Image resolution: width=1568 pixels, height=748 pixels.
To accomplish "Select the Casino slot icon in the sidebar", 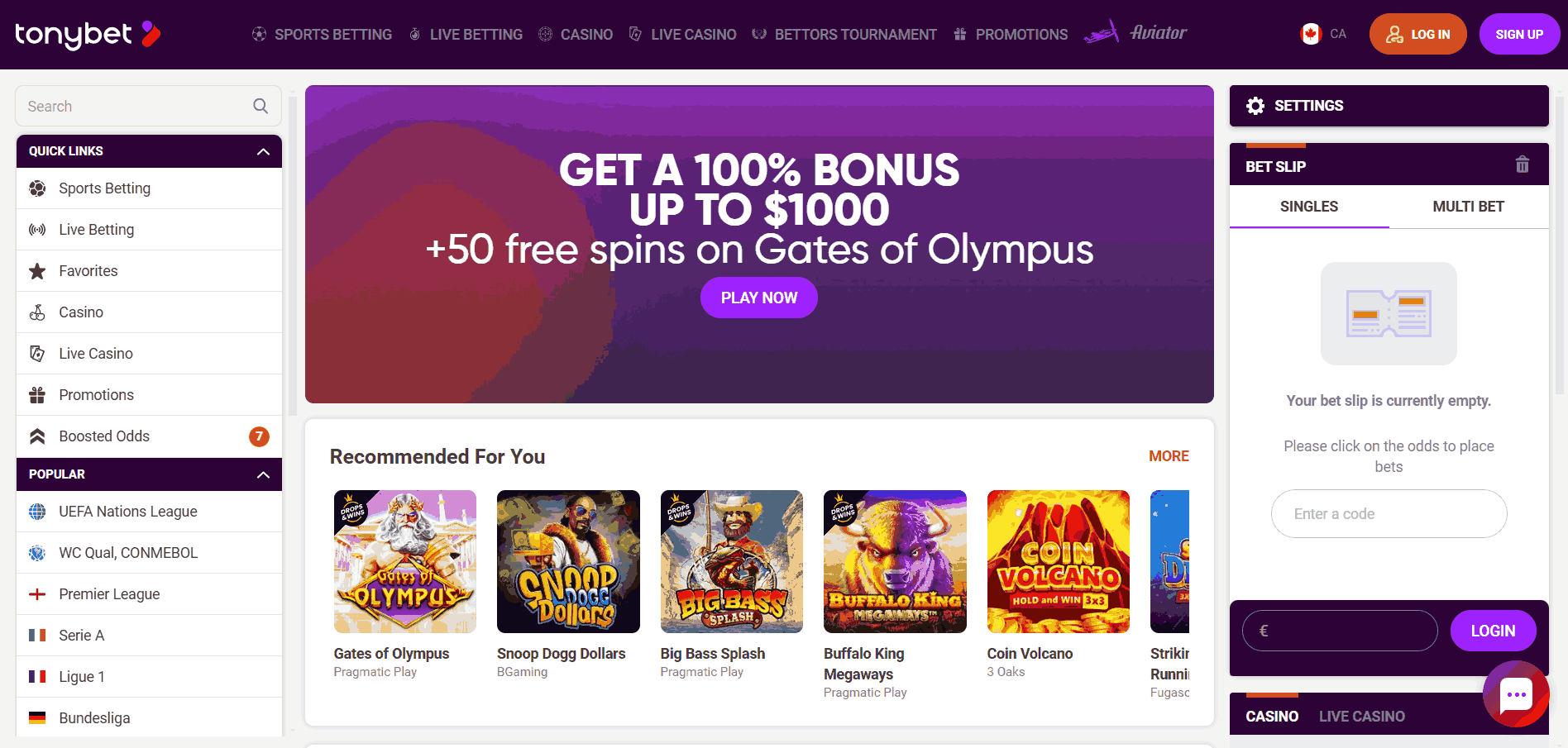I will [37, 312].
